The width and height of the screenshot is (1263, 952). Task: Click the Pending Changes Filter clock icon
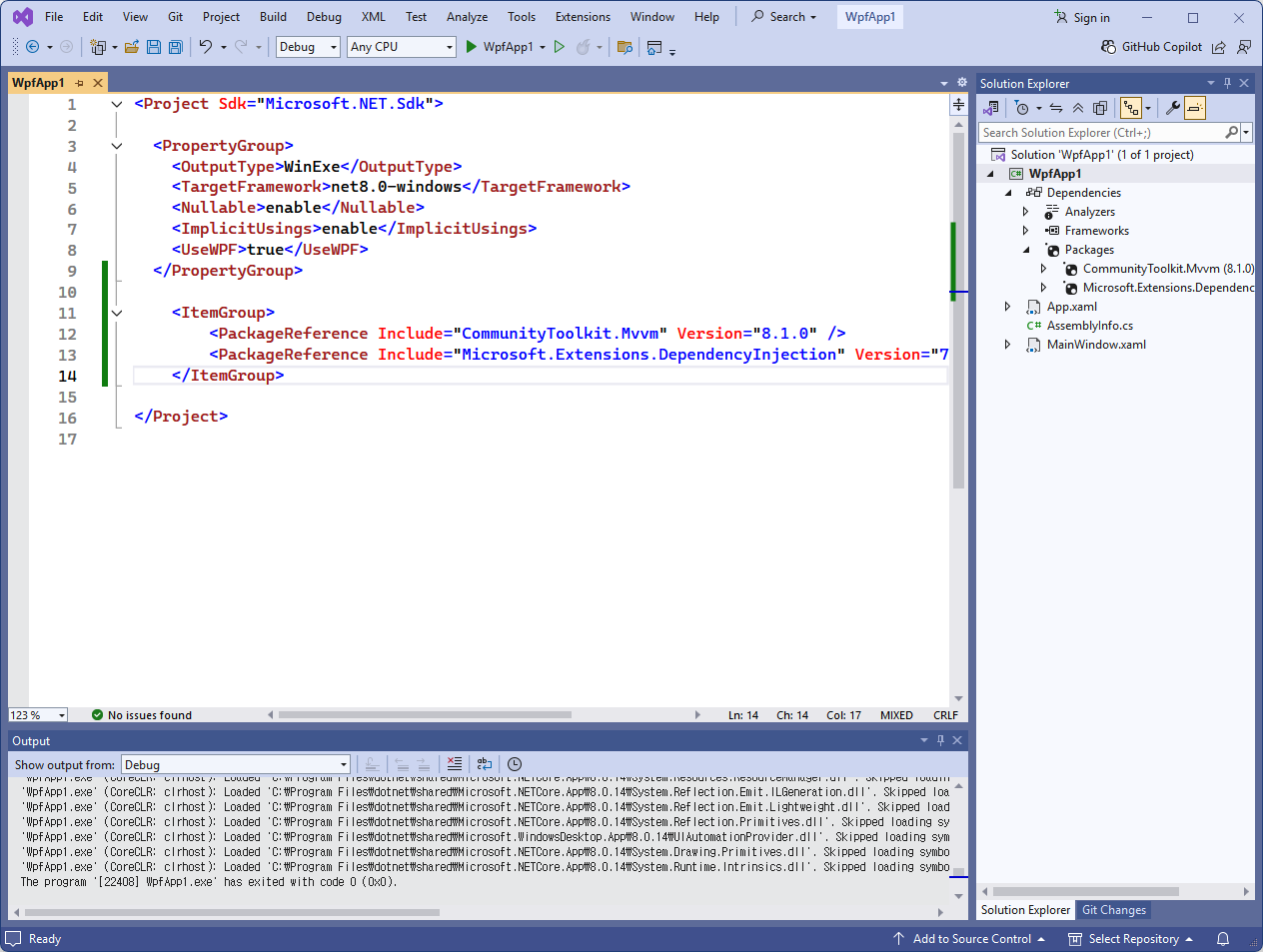tap(1021, 108)
